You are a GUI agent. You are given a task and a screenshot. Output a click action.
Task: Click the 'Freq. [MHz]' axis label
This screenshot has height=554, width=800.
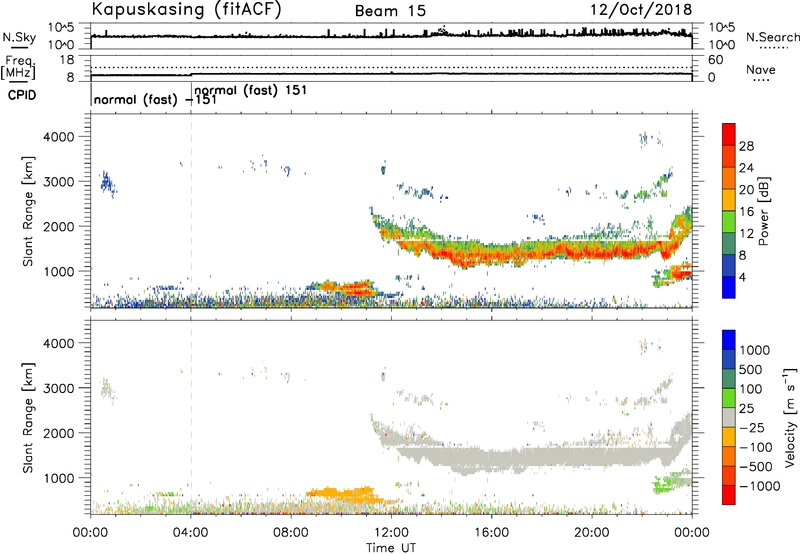point(18,68)
